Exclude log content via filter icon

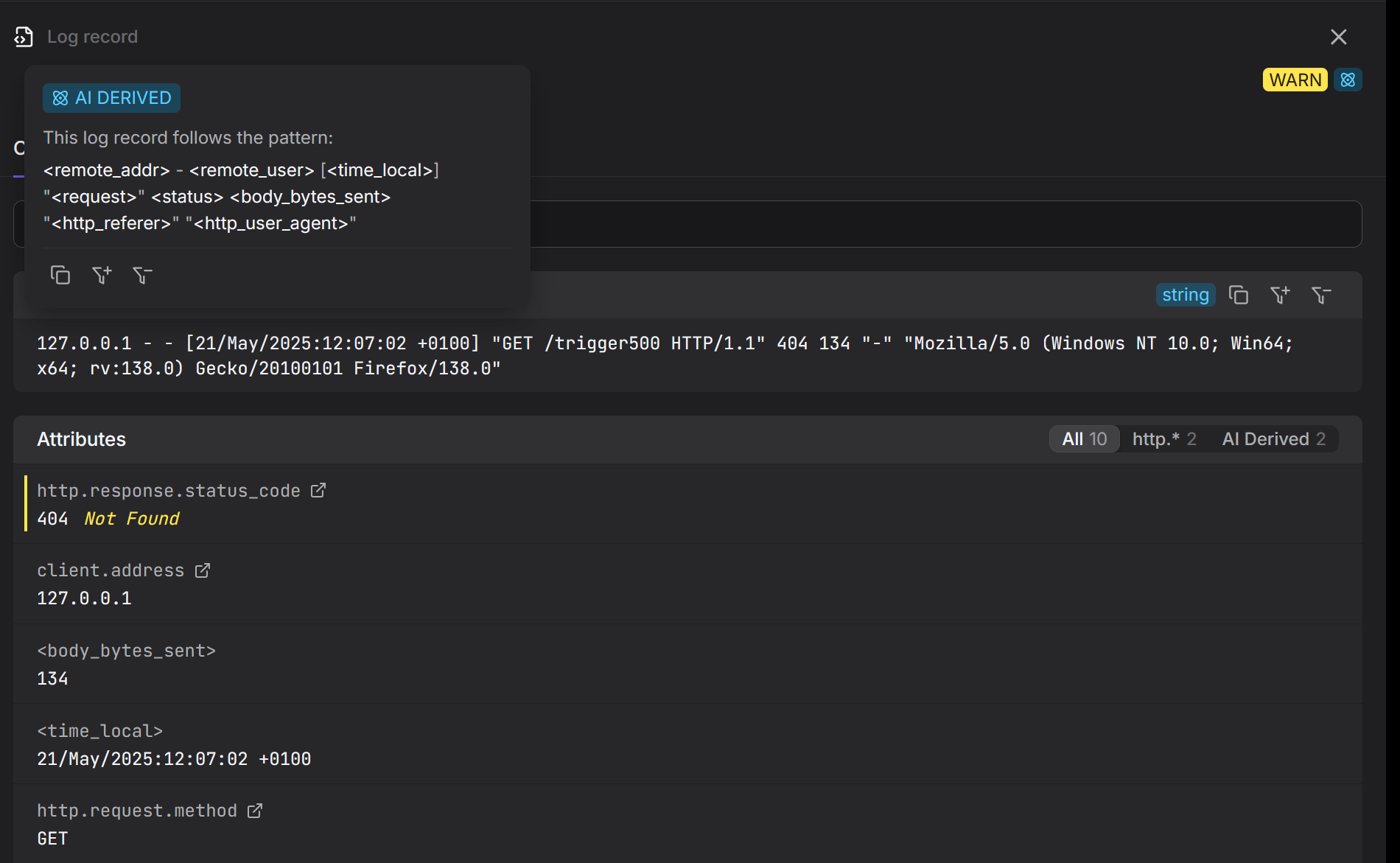point(1321,296)
